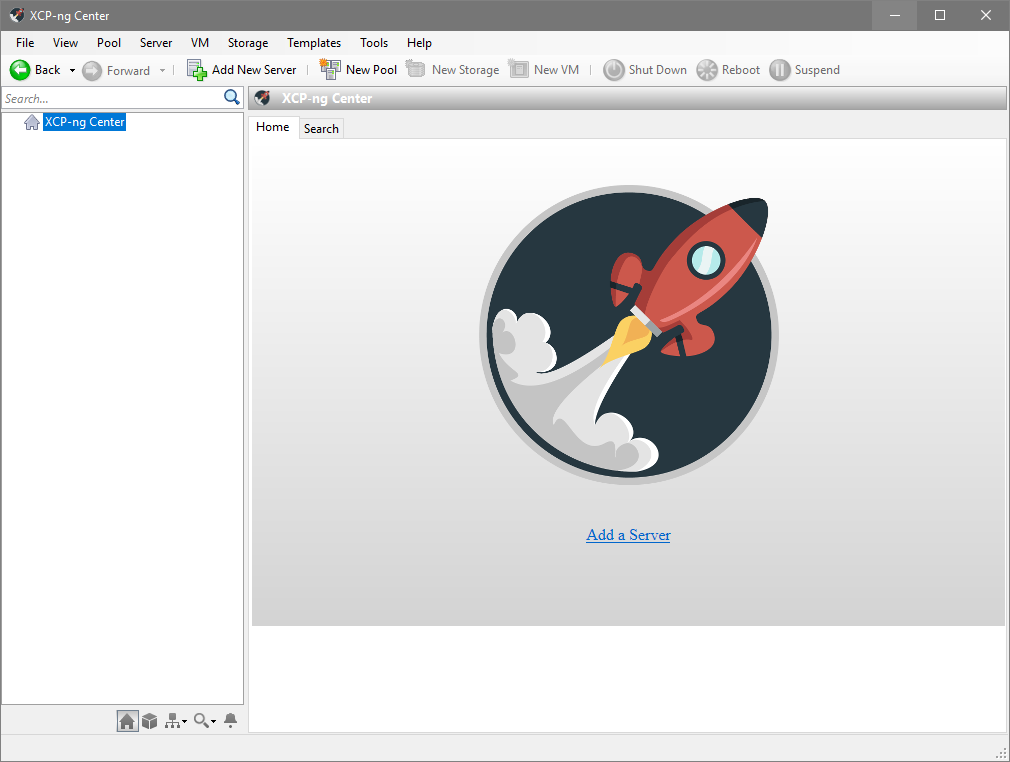Select XCP-ng Center tree node

click(x=84, y=122)
